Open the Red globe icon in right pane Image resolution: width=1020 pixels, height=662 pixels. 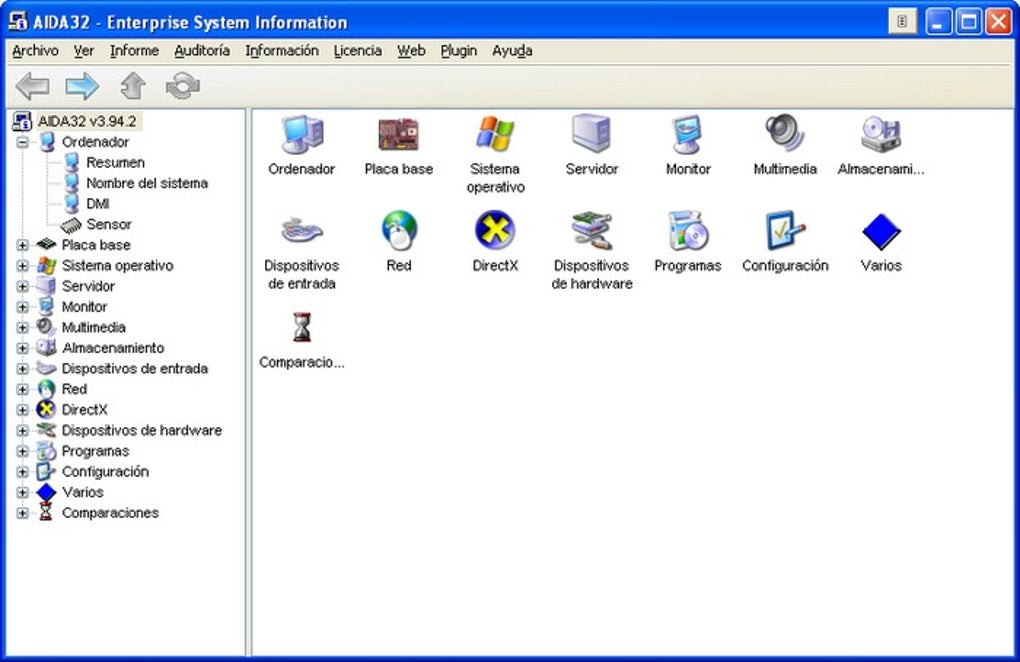pos(398,230)
